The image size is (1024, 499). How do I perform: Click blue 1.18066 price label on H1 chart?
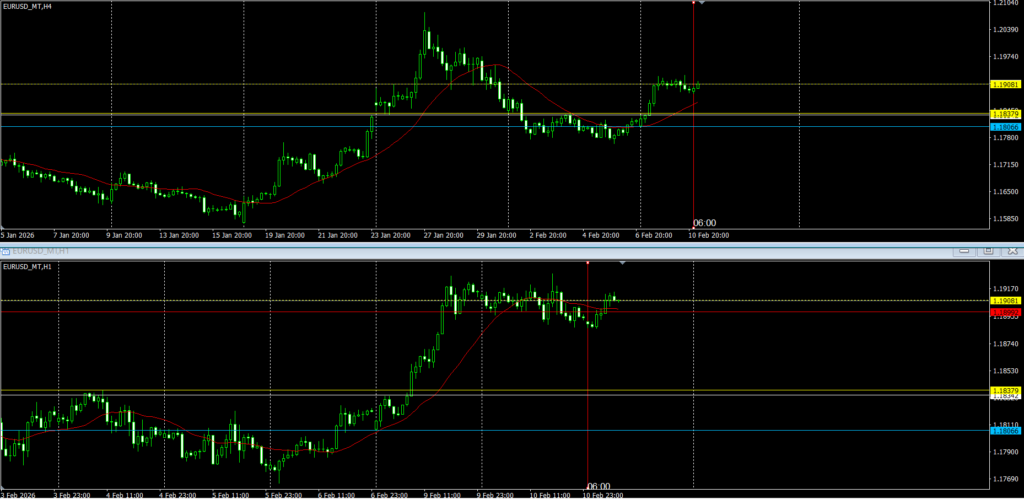coord(1005,430)
